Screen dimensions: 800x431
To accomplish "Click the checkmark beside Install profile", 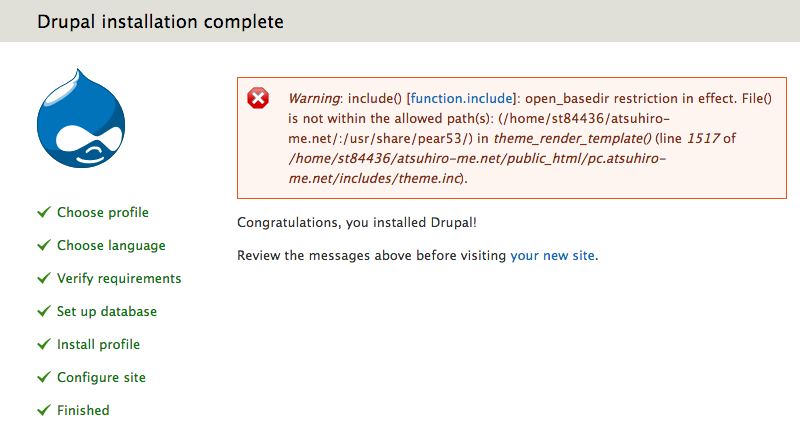I will coord(43,344).
